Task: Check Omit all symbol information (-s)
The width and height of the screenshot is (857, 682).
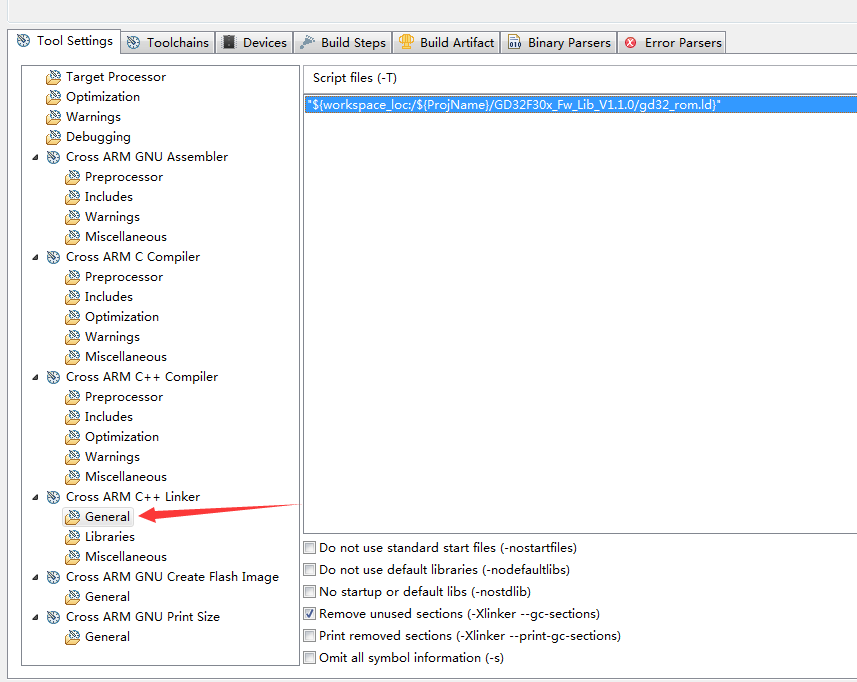Action: tap(310, 657)
